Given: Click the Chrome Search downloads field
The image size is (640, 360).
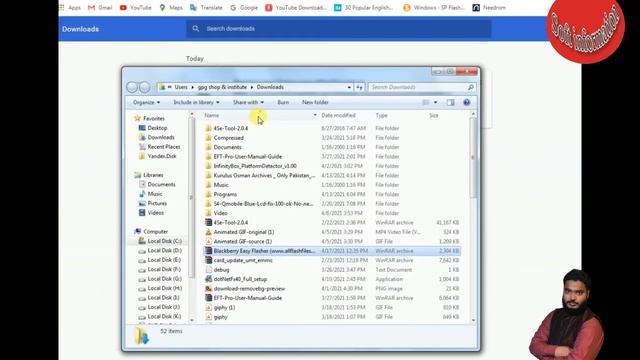Looking at the screenshot, I should click(x=339, y=29).
